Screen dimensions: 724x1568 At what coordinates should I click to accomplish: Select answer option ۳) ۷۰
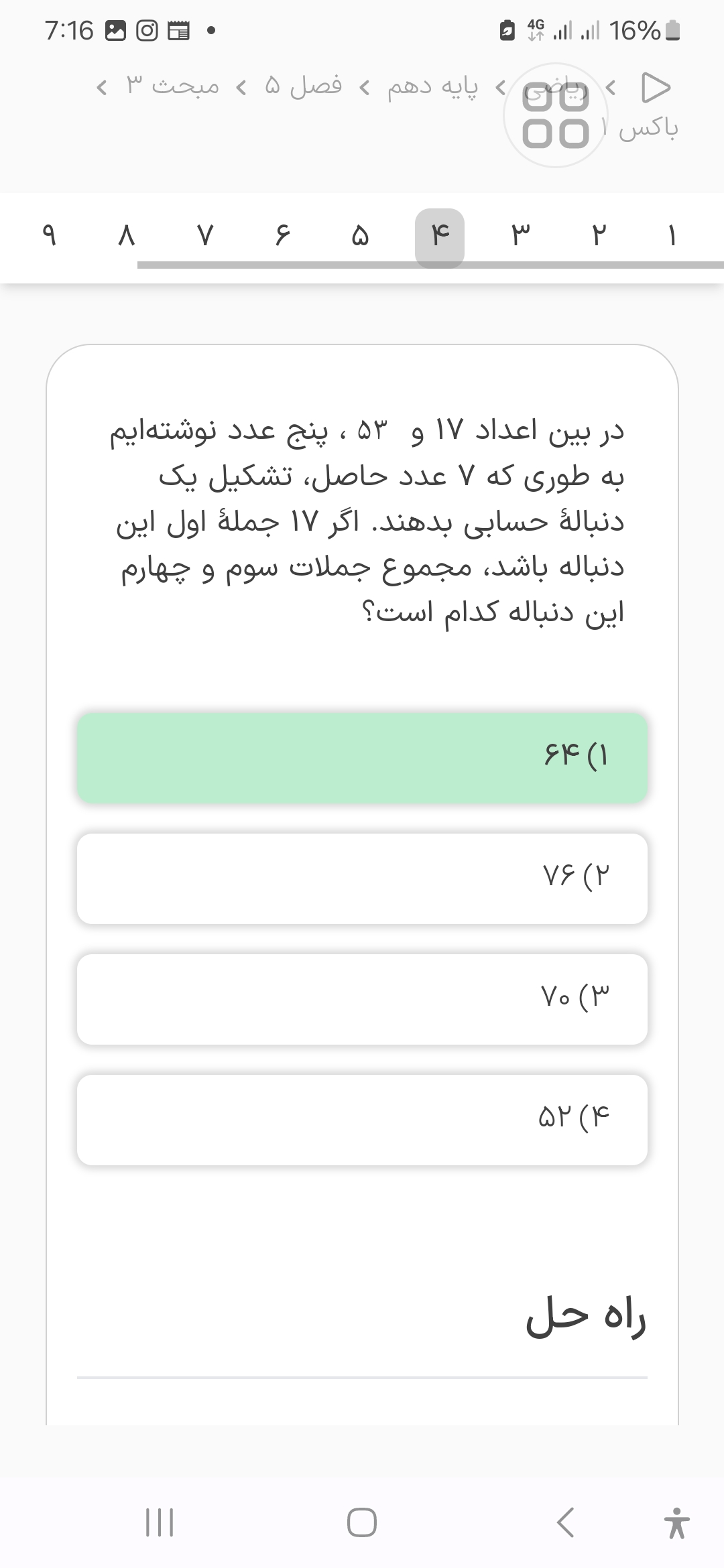click(362, 998)
